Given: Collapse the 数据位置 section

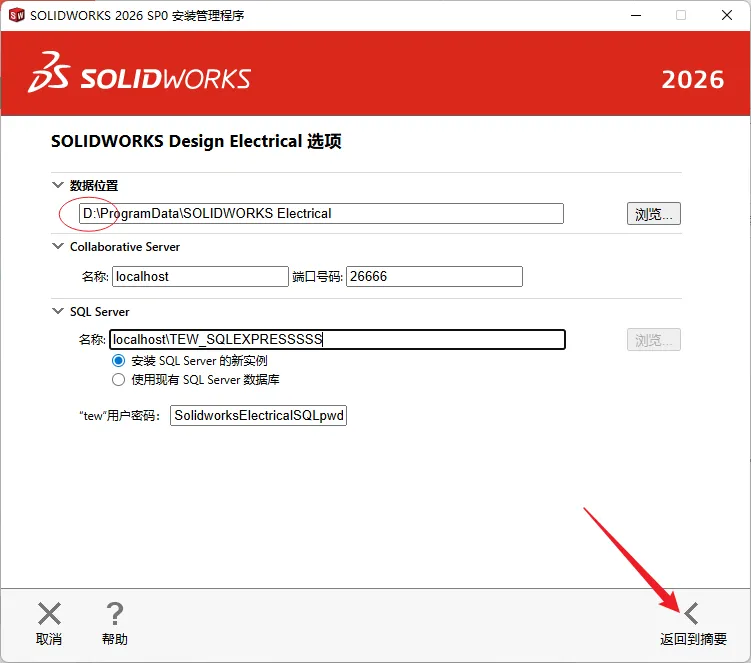Looking at the screenshot, I should (x=57, y=185).
